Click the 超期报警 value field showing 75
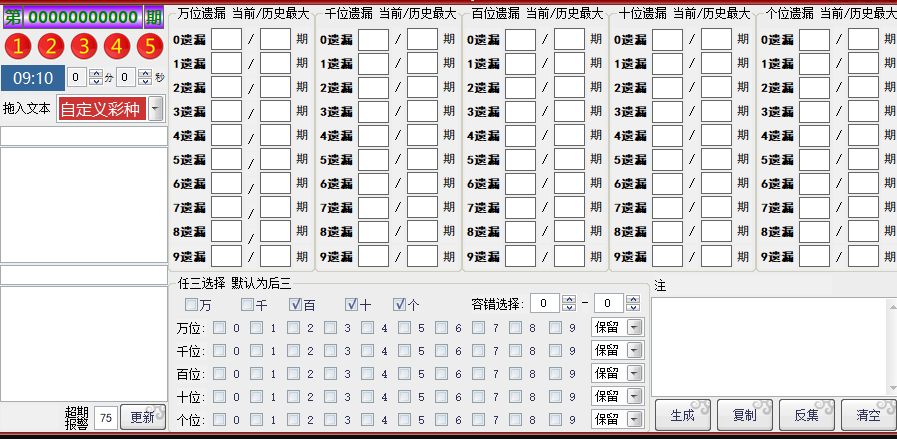897x439 pixels. pyautogui.click(x=106, y=418)
